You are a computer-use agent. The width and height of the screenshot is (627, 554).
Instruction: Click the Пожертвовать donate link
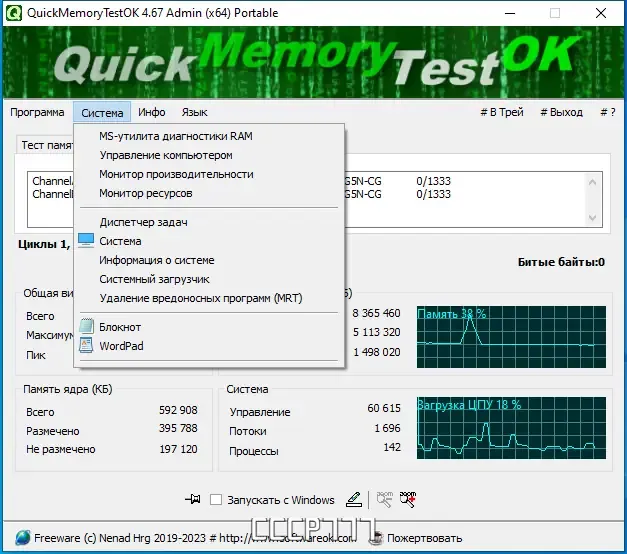pyautogui.click(x=424, y=538)
